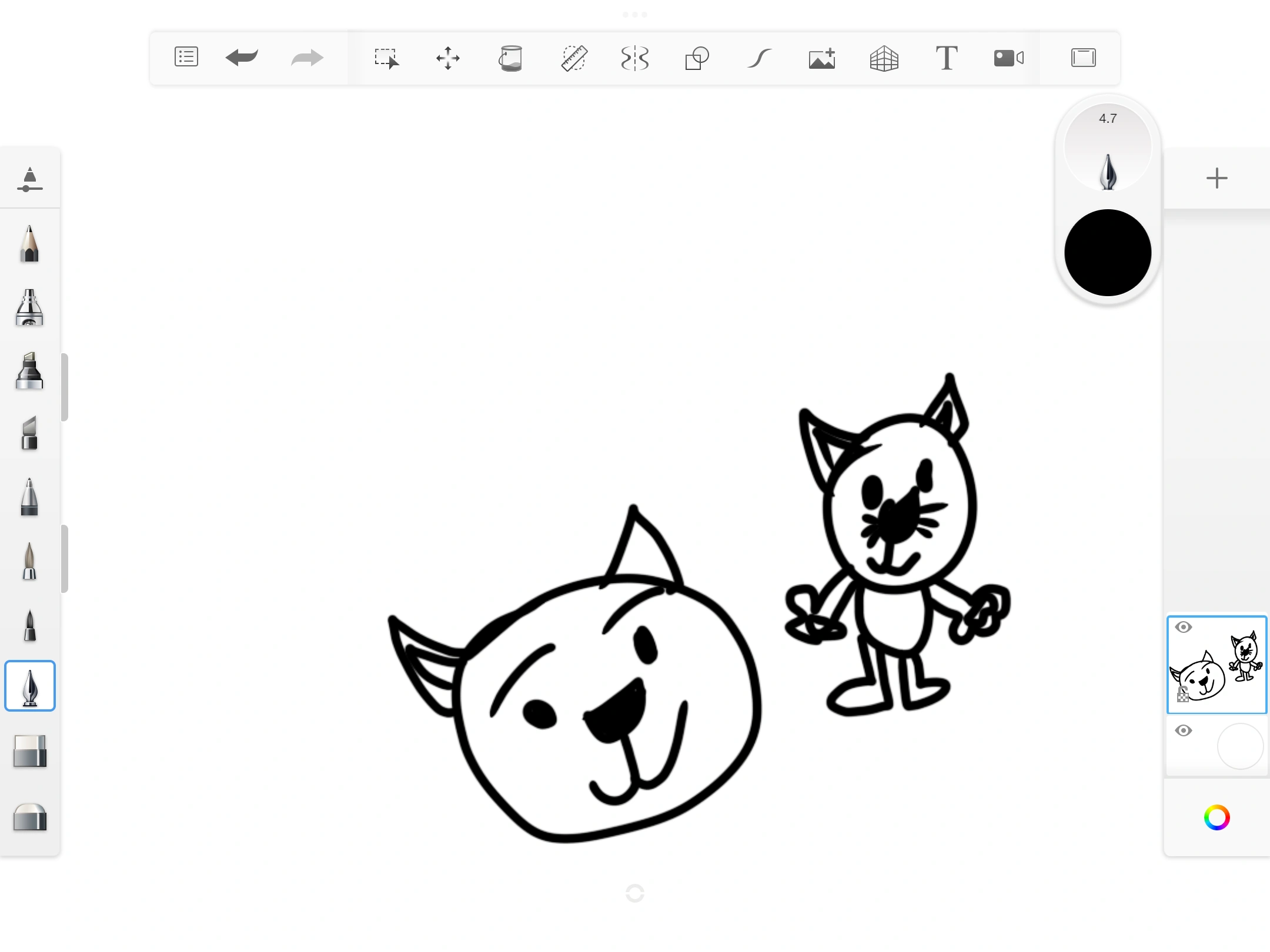Add a new layer with the plus button
1270x952 pixels.
tap(1216, 178)
